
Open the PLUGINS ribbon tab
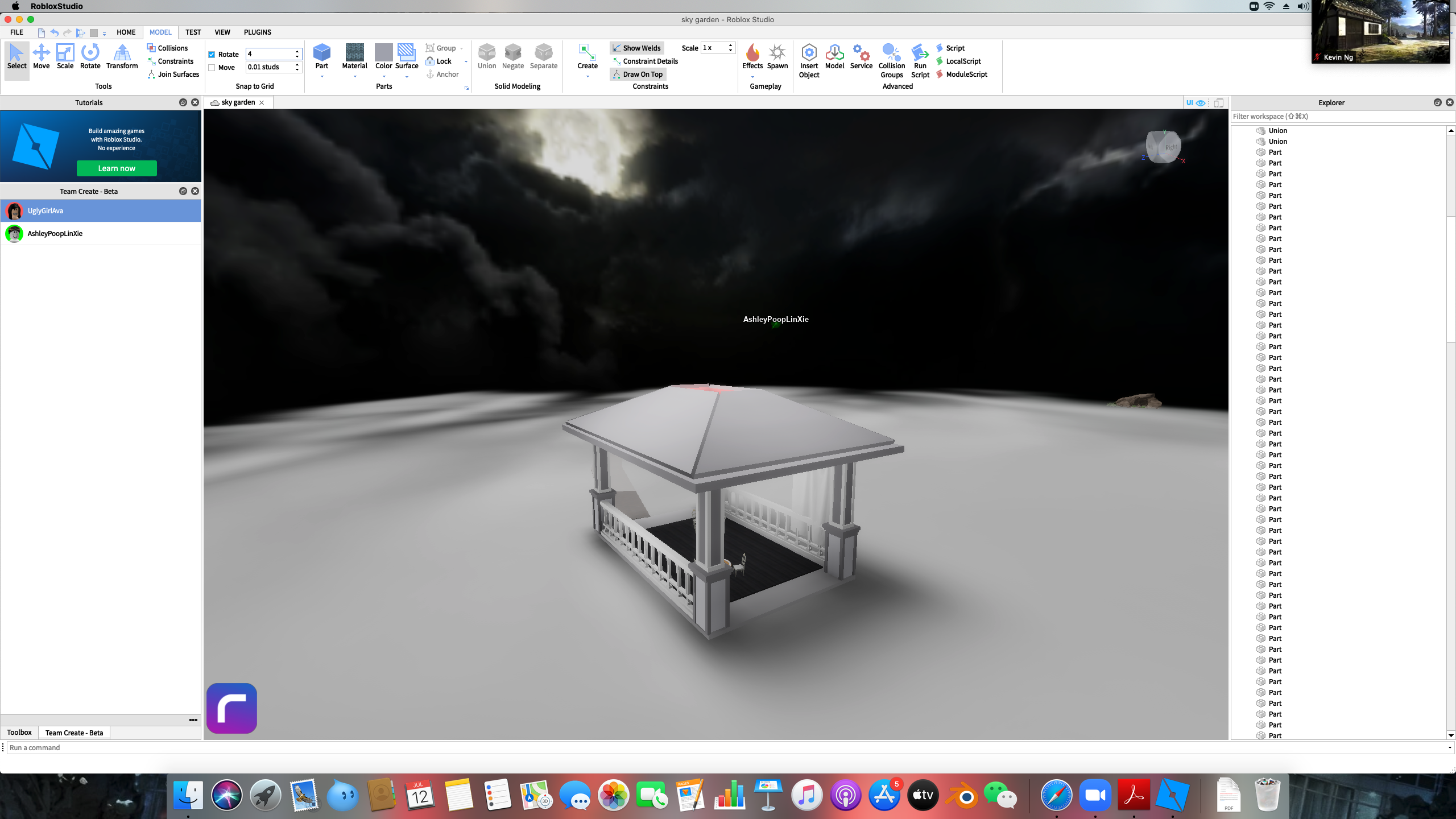click(257, 32)
